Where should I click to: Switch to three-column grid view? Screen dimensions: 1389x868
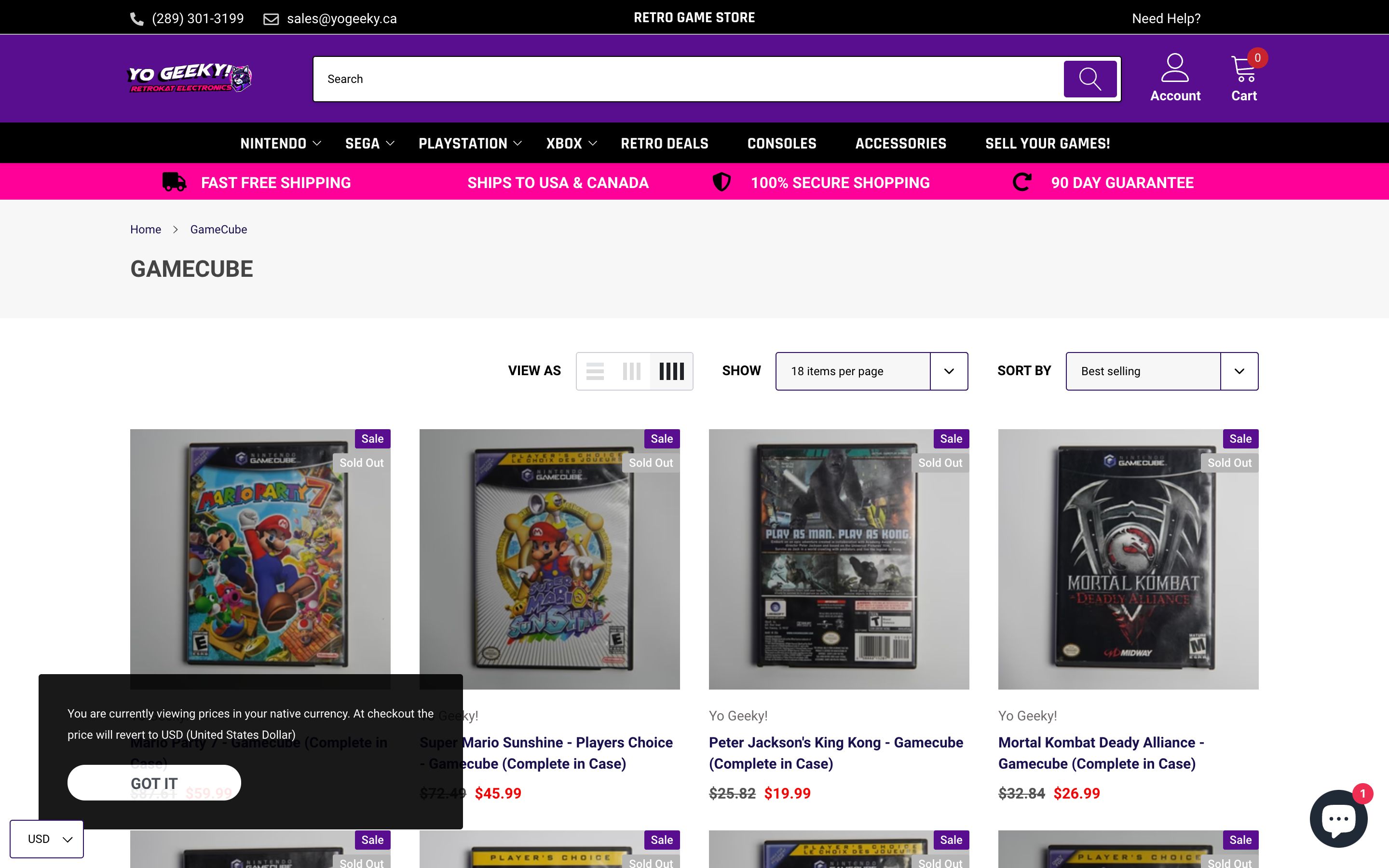tap(632, 371)
